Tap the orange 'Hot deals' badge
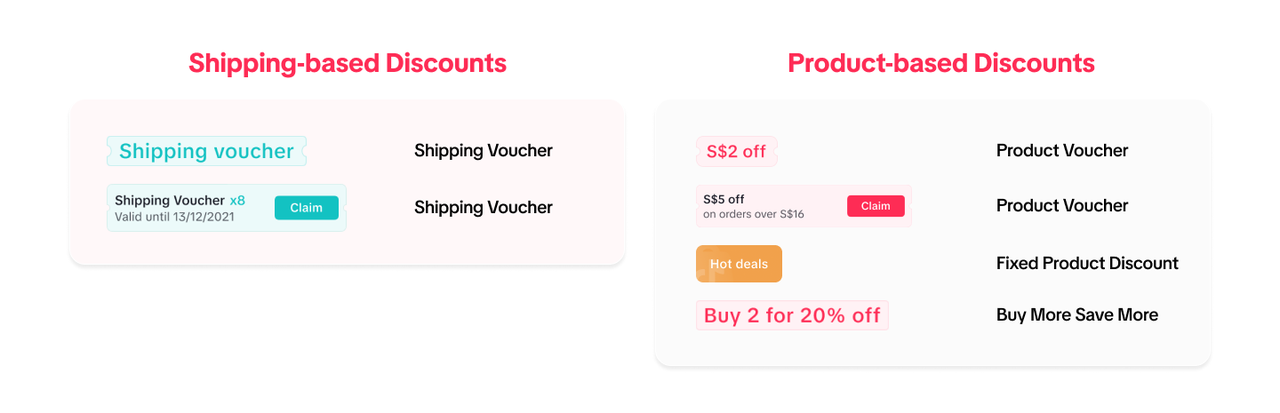Image resolution: width=1280 pixels, height=413 pixels. tap(739, 264)
